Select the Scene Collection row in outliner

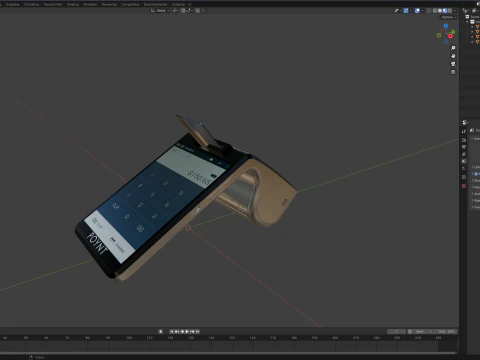(471, 17)
